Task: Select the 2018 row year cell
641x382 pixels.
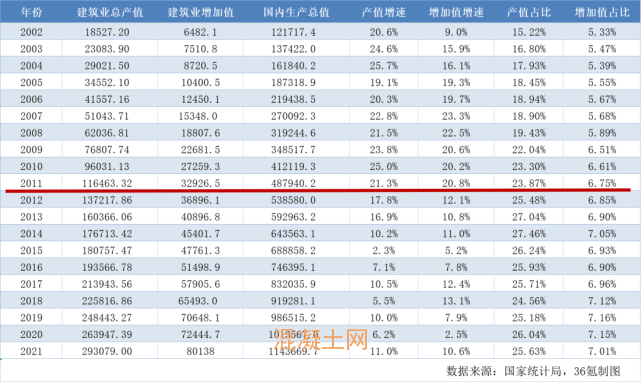Action: 31,301
